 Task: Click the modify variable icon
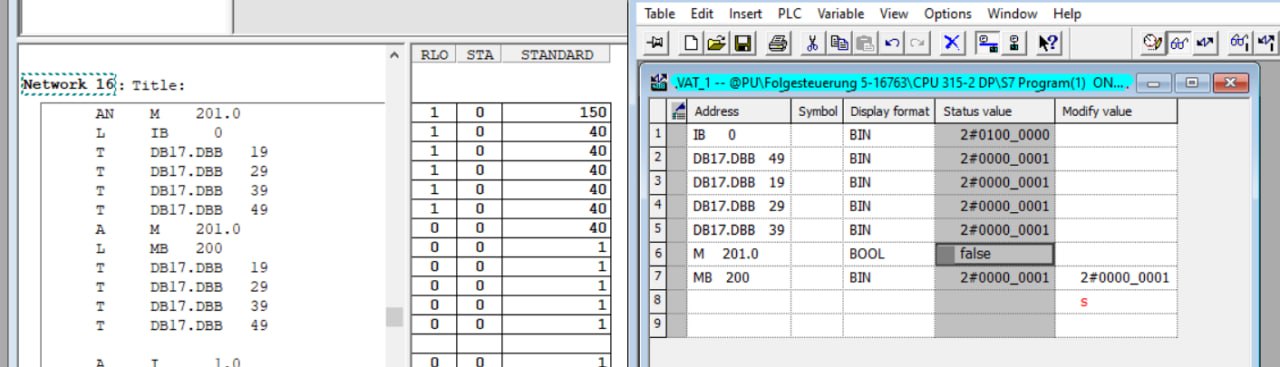[1206, 43]
